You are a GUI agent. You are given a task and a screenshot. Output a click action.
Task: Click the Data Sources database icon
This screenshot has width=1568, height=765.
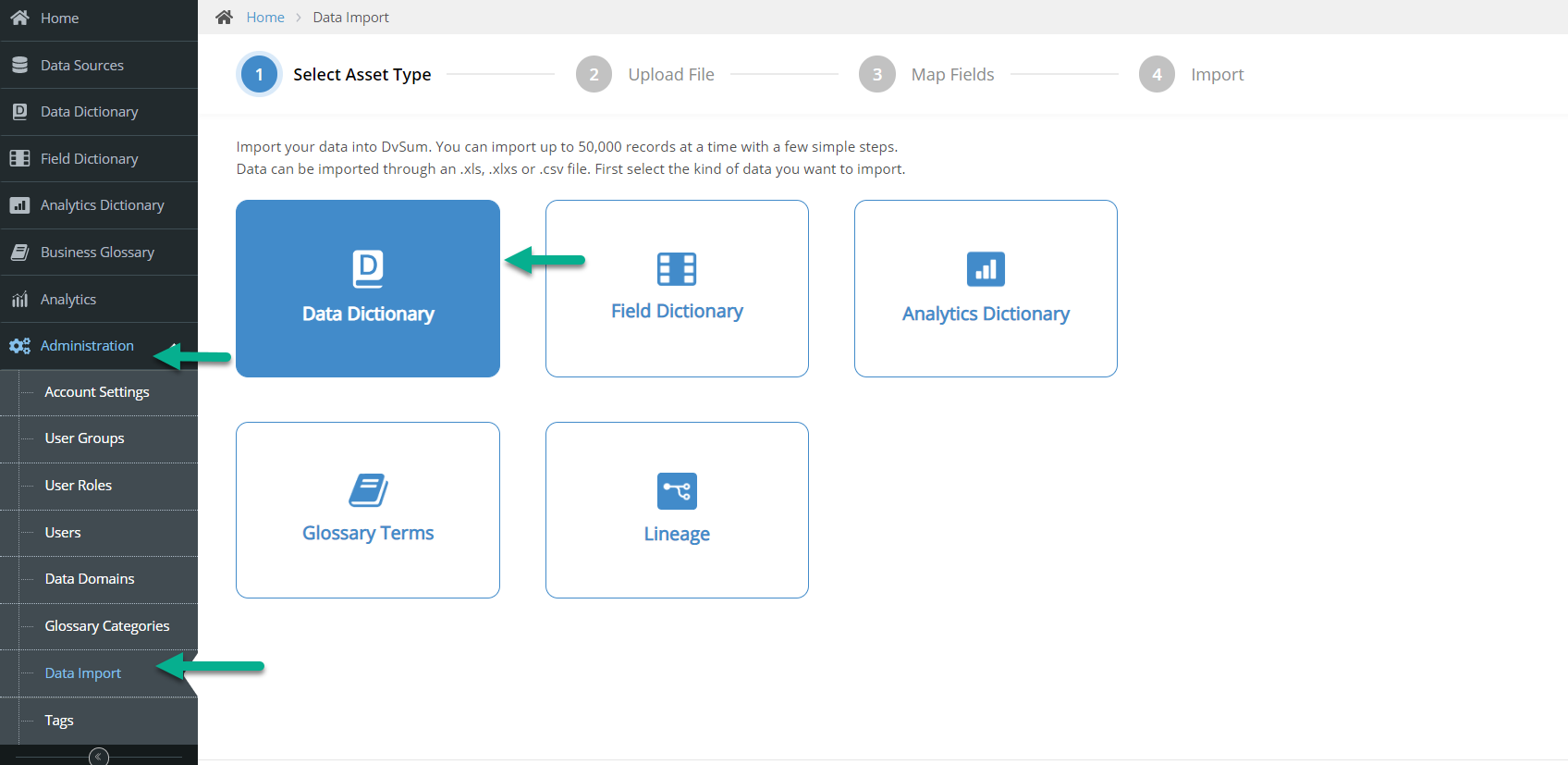click(19, 65)
